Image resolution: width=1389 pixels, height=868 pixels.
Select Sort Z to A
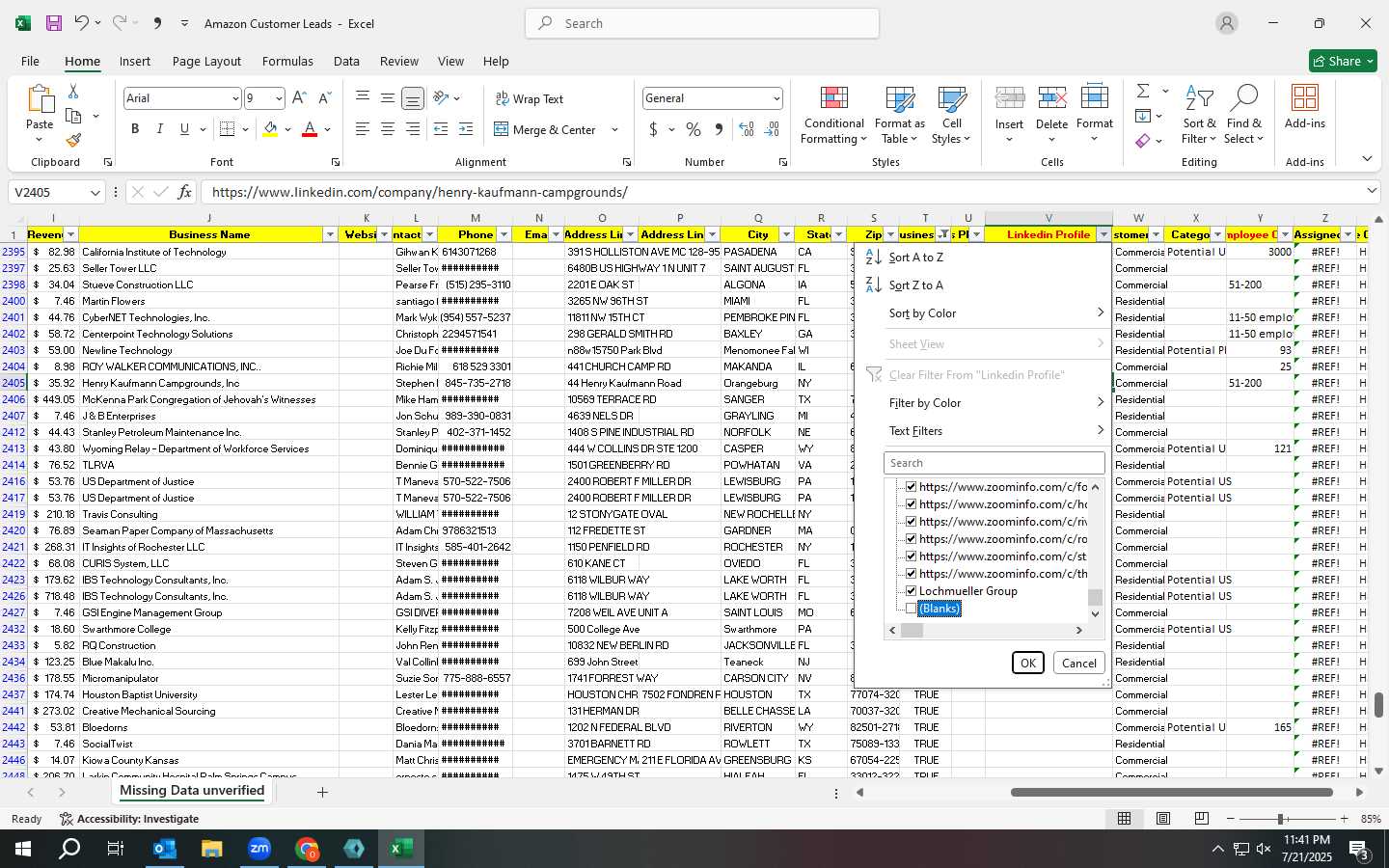click(x=982, y=285)
